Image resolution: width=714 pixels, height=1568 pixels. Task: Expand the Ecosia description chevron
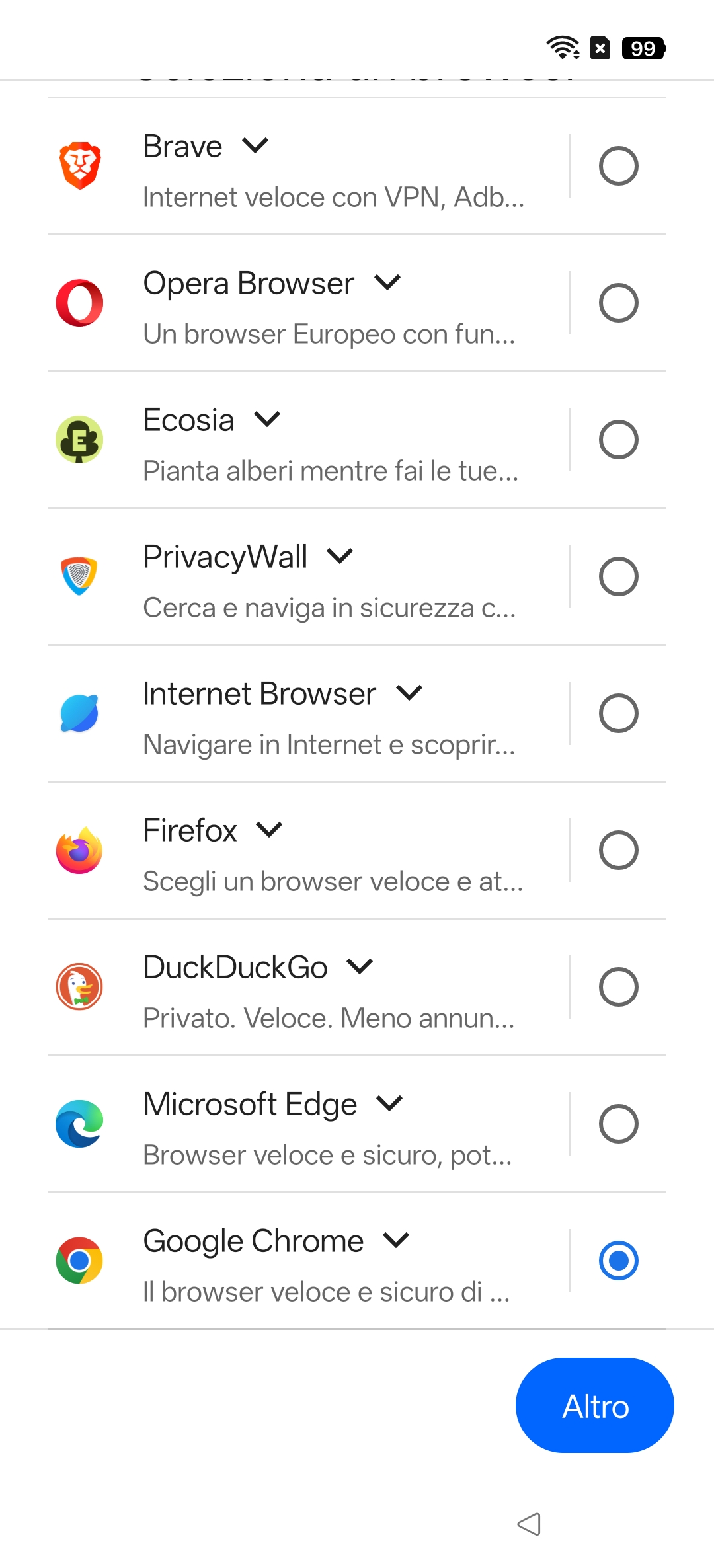[x=267, y=420]
